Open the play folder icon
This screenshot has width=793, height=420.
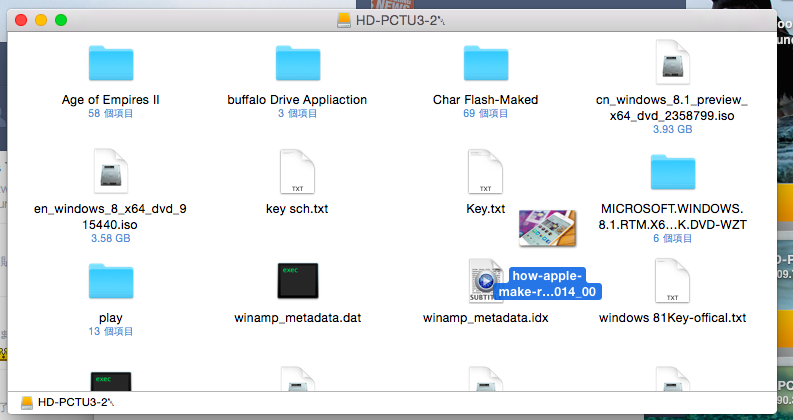[x=111, y=281]
